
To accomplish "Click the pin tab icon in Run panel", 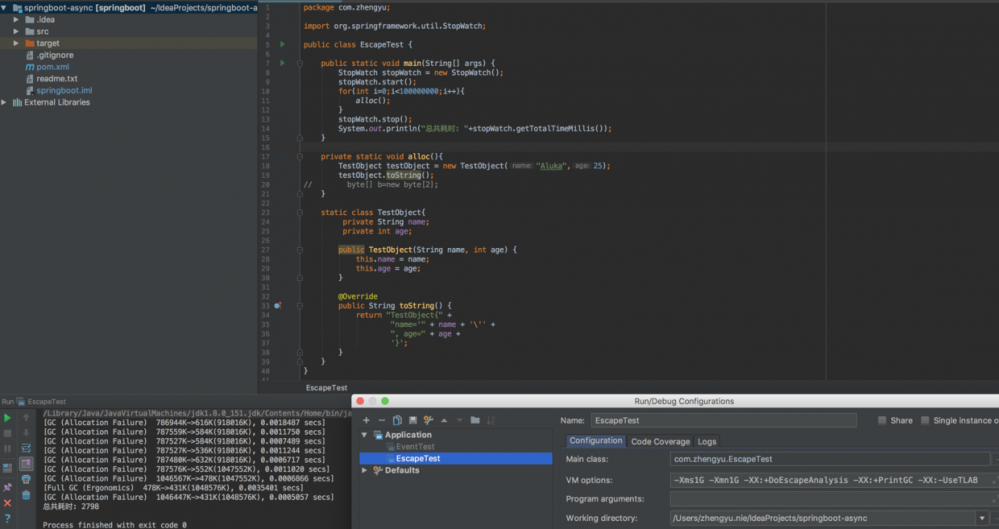I will coord(7,488).
